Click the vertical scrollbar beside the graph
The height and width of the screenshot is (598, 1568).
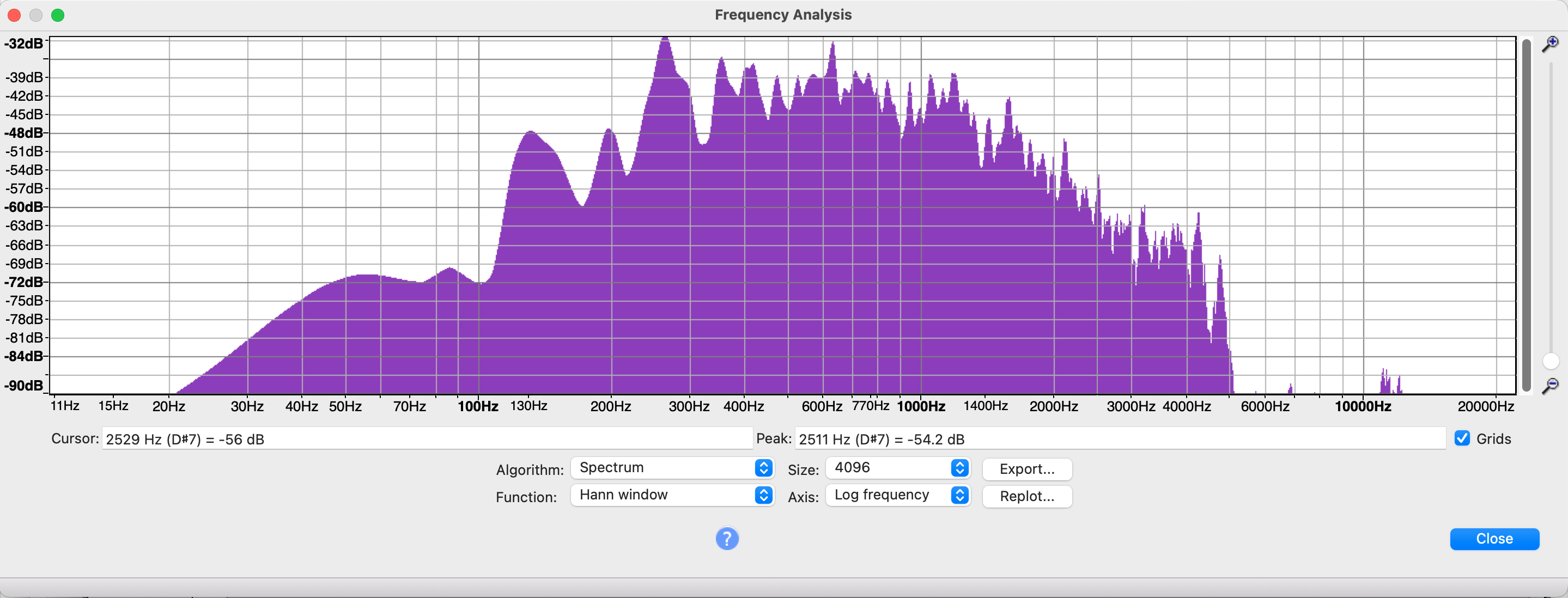click(1526, 213)
